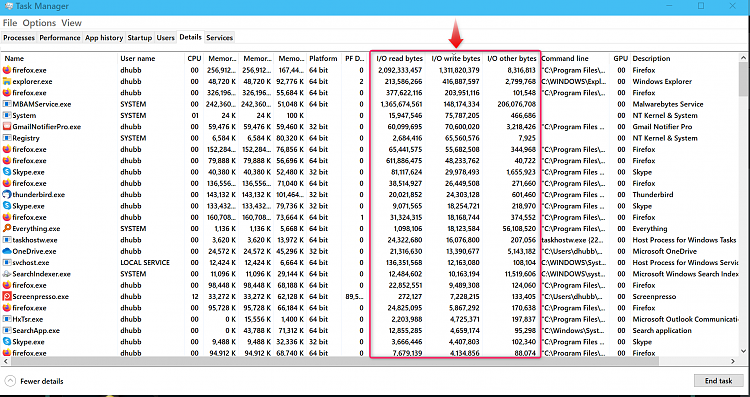The image size is (750, 397).
Task: Click the HxTsr.exe process icon
Action: 7,319
